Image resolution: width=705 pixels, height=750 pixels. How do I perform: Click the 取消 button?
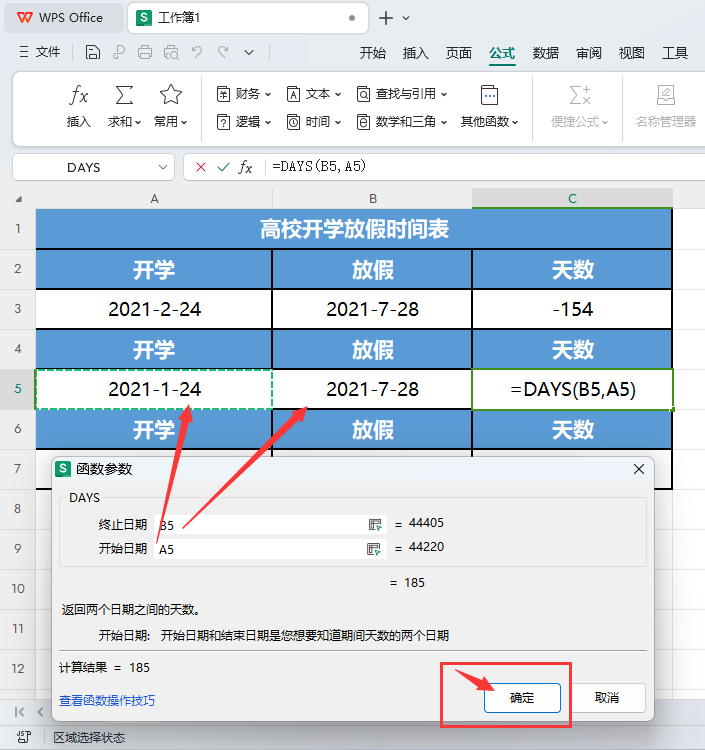(x=606, y=698)
